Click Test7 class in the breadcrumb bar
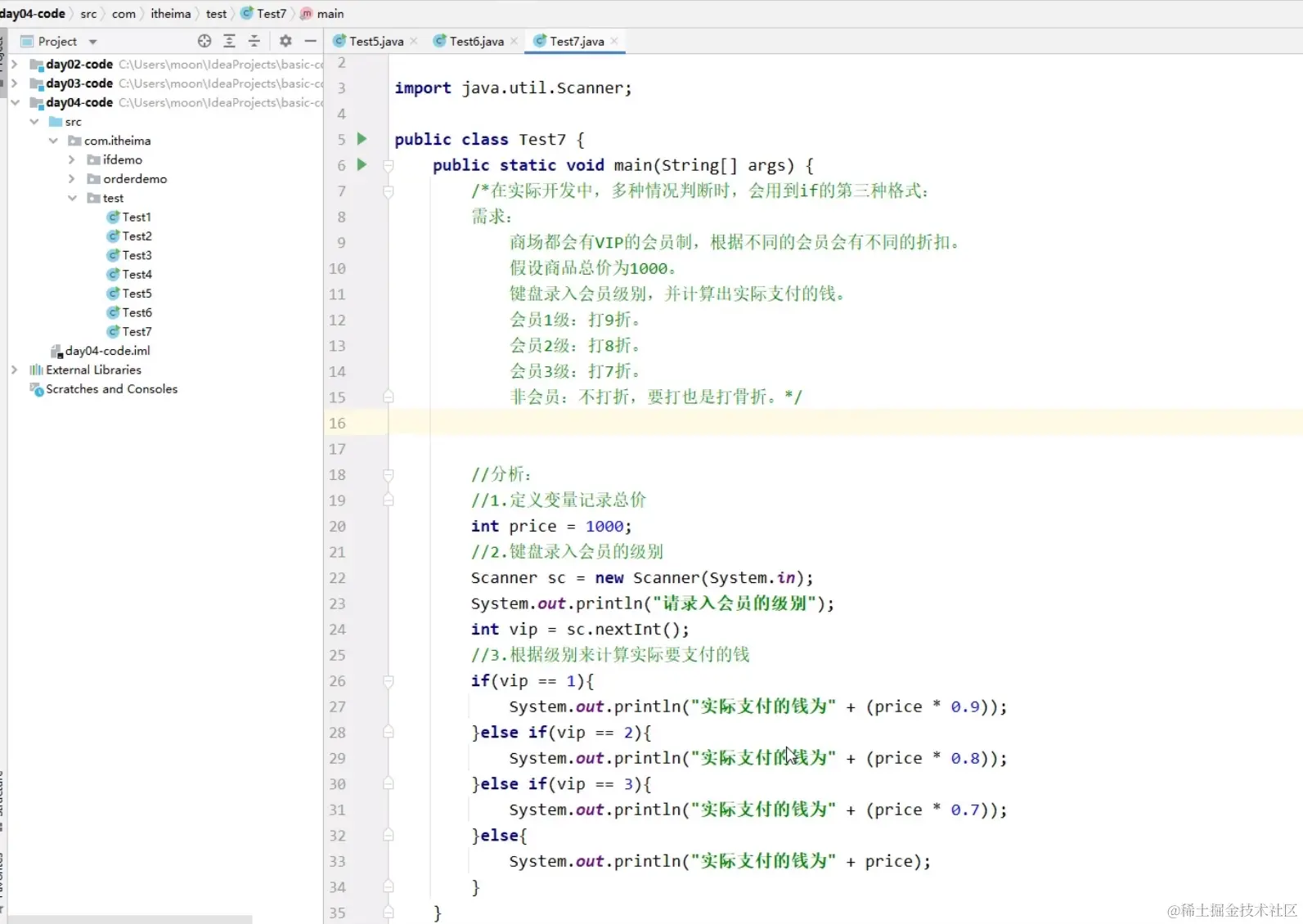The image size is (1303, 924). point(263,13)
